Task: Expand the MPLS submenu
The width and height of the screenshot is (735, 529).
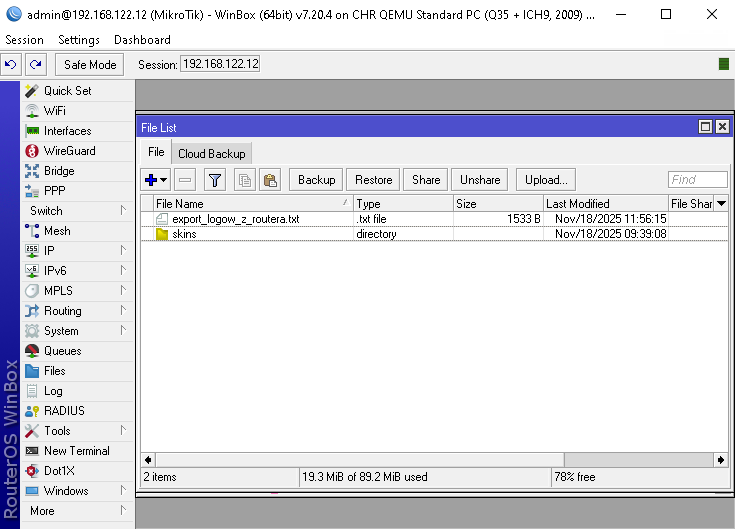Action: click(77, 291)
